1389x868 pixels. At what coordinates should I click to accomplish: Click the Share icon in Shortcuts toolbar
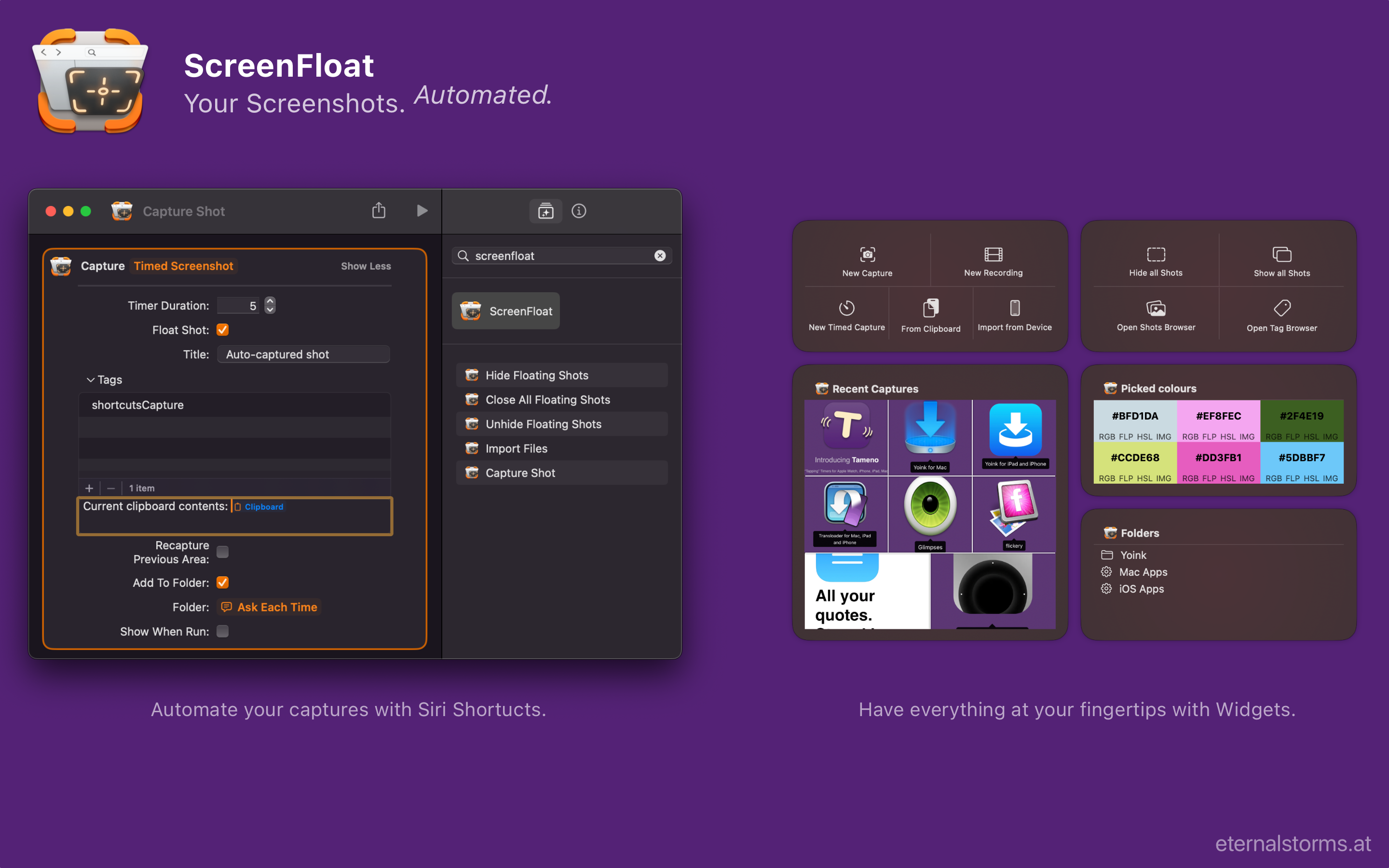coord(378,211)
